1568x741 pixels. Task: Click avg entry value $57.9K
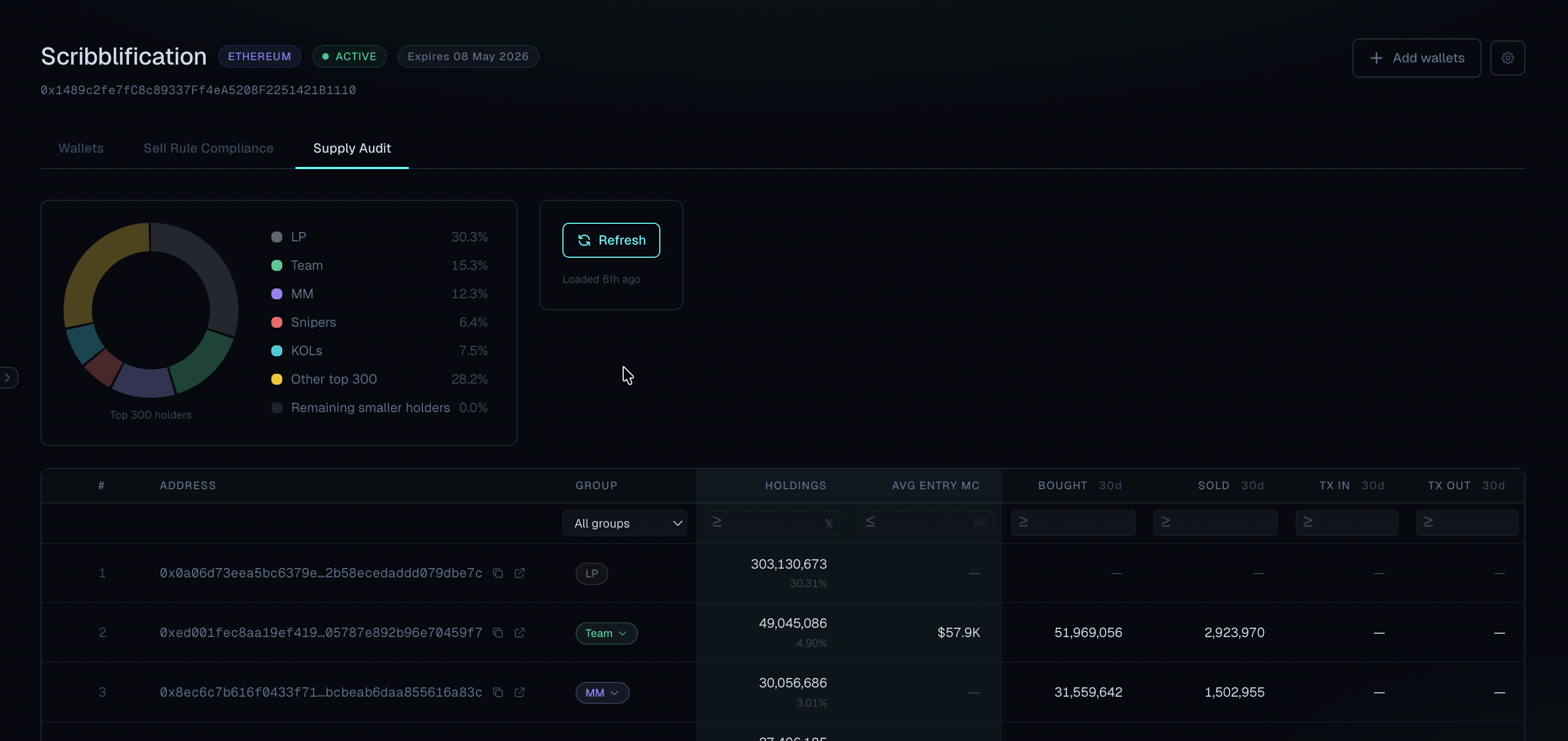[x=959, y=633]
